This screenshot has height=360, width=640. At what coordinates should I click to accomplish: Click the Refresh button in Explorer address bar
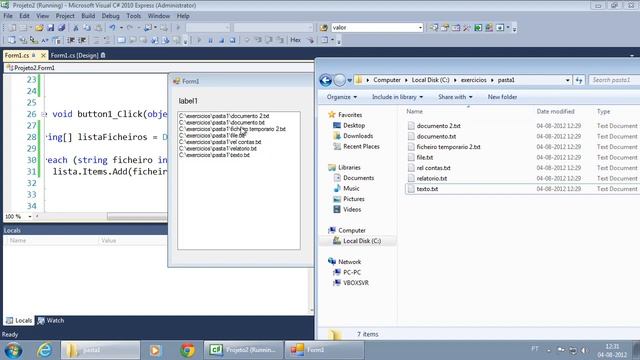coord(579,80)
